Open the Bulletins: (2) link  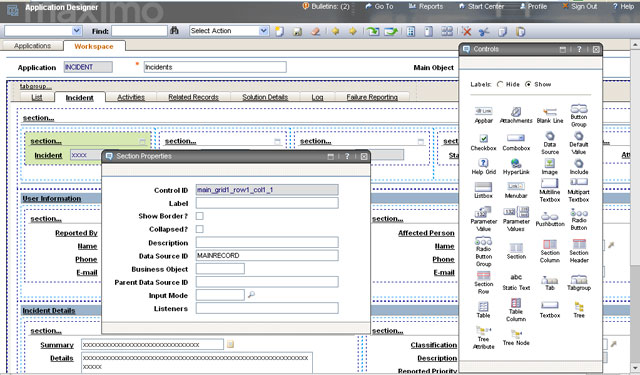point(326,7)
